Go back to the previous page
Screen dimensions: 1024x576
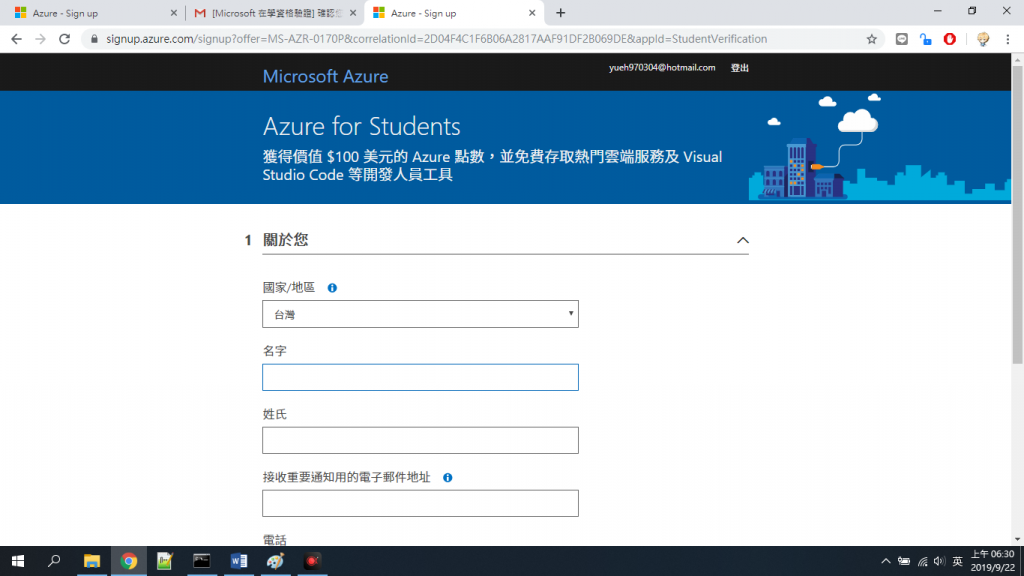point(16,39)
